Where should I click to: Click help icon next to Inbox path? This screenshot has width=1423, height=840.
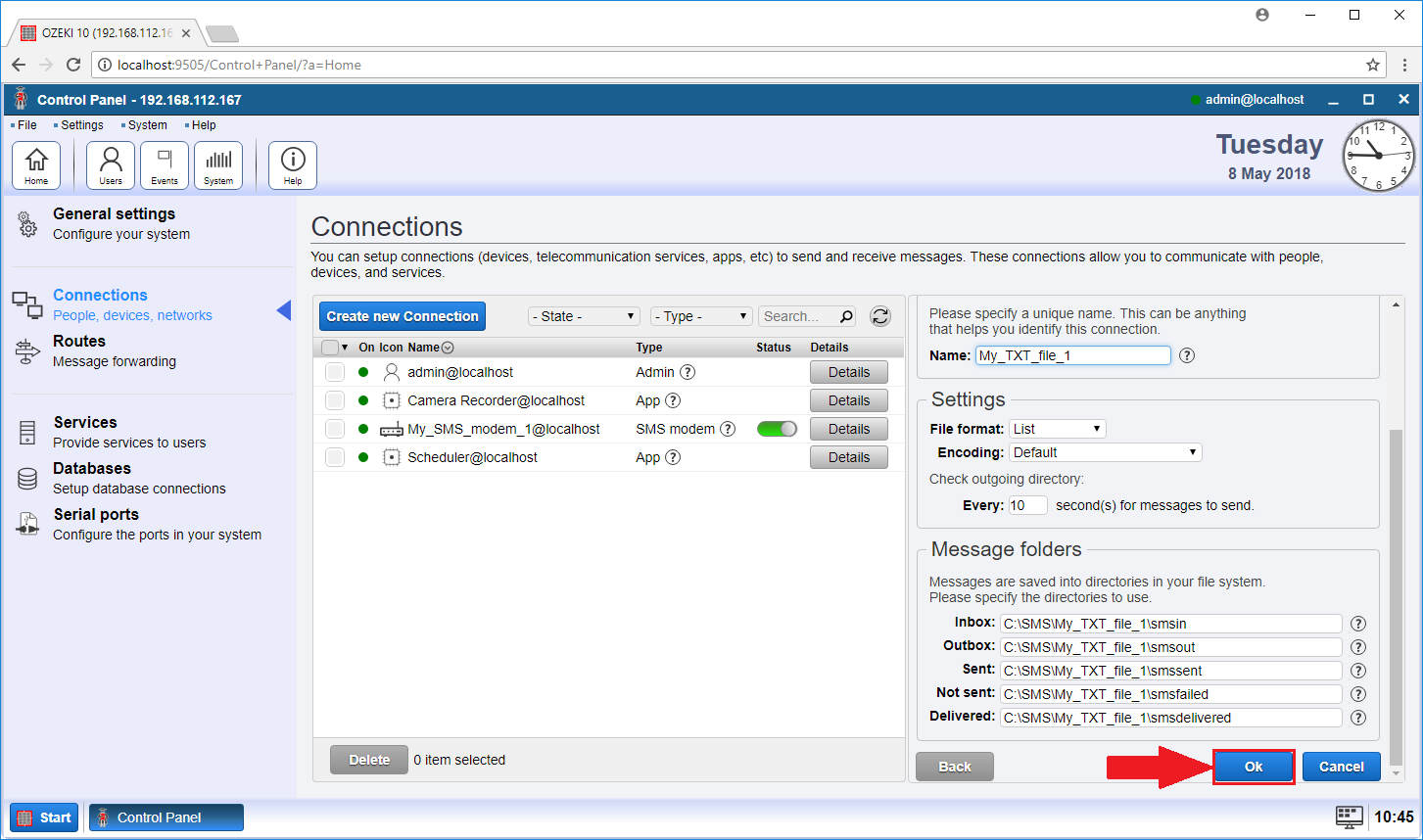click(x=1358, y=624)
